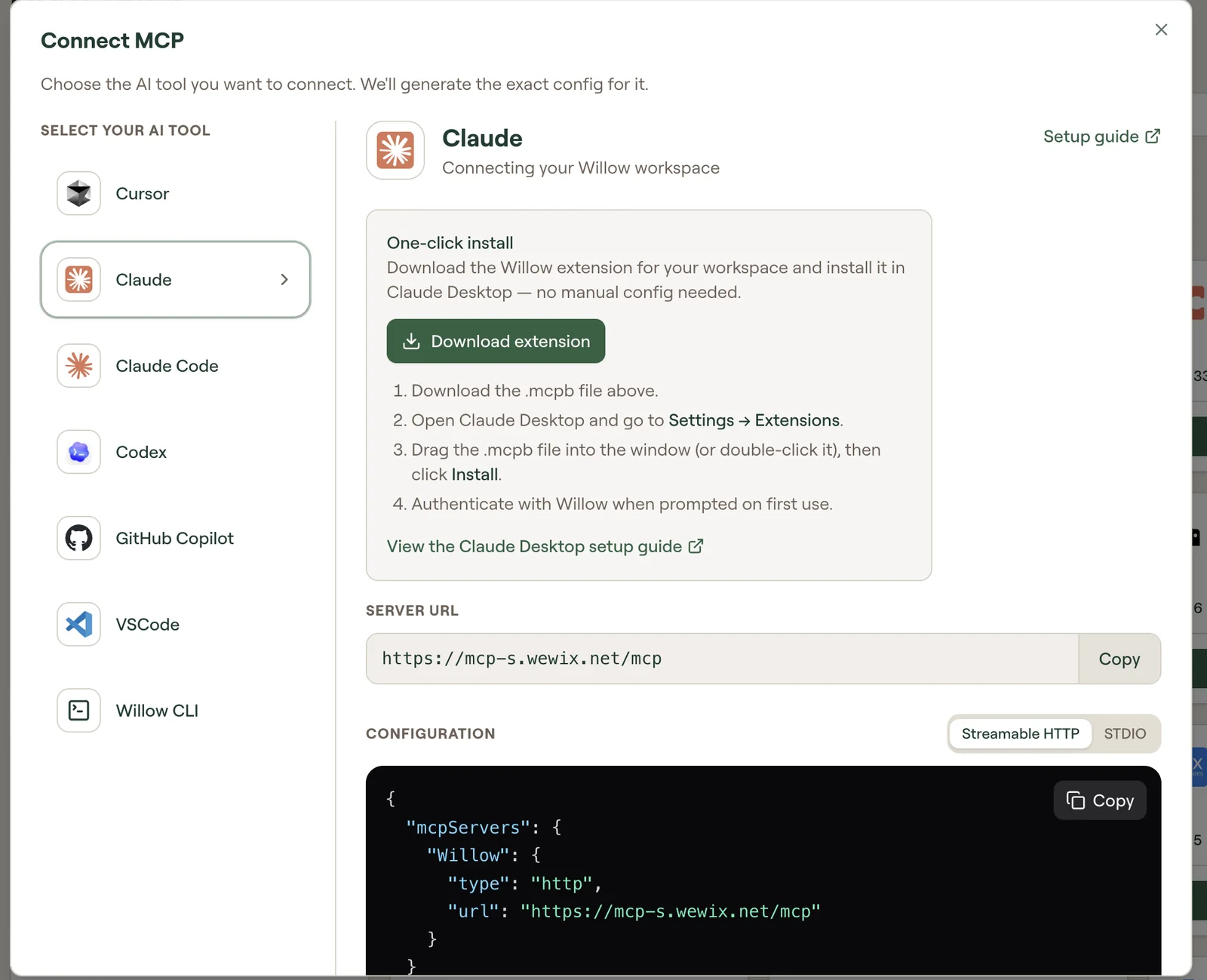Viewport: 1207px width, 980px height.
Task: Click the "url" line in config code
Action: 634,911
